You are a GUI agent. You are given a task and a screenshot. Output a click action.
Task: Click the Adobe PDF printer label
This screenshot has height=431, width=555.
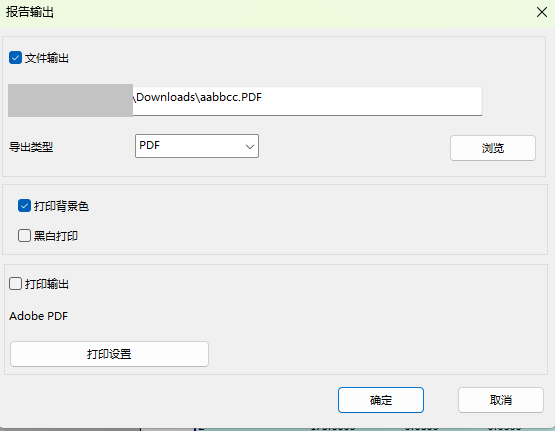(x=39, y=316)
